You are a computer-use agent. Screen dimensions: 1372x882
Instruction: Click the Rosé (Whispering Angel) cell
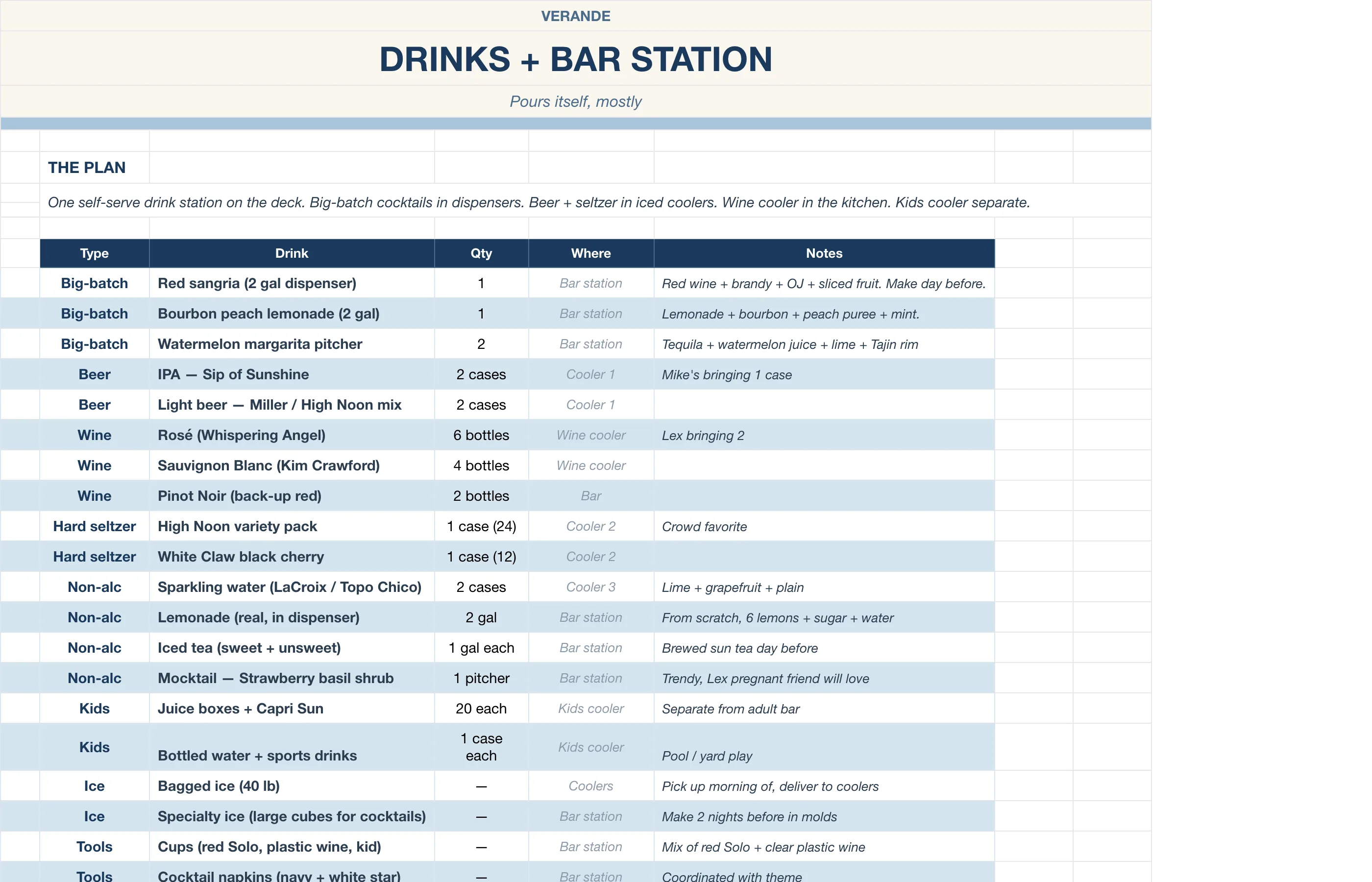pos(292,435)
